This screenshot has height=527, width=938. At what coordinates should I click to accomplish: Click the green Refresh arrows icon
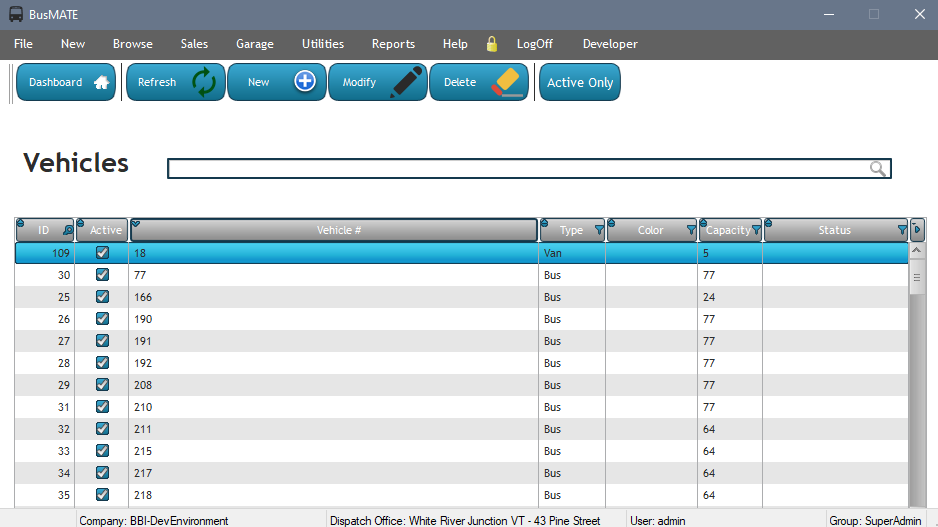204,83
